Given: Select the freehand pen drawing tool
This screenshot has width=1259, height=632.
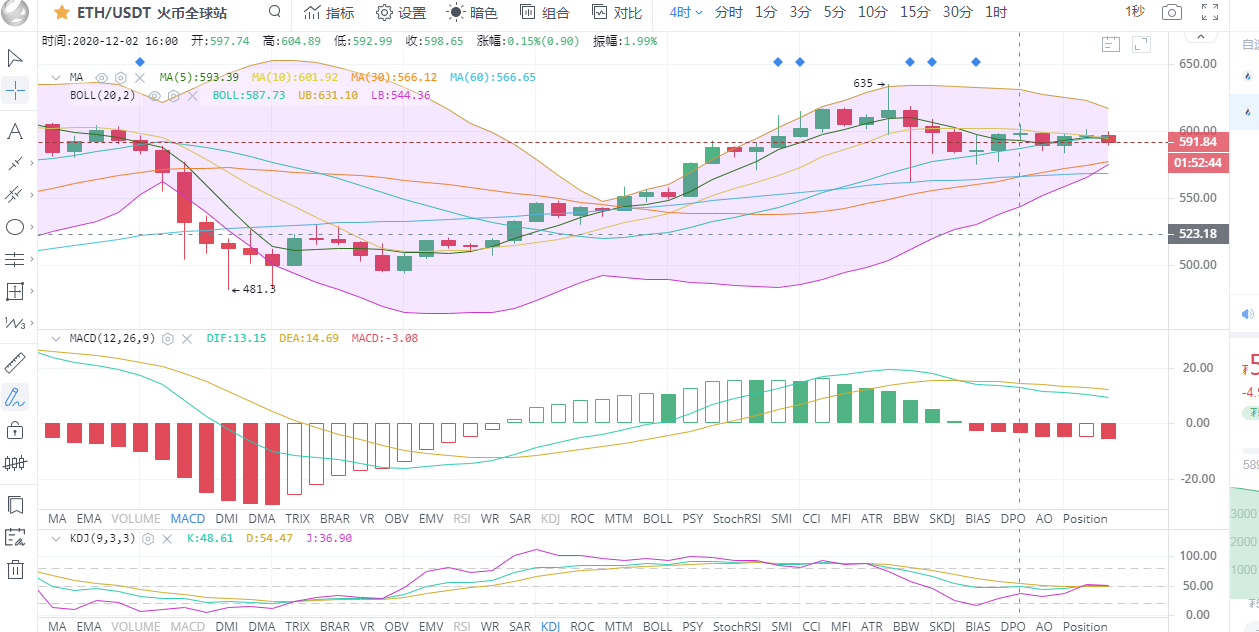Looking at the screenshot, I should [15, 397].
